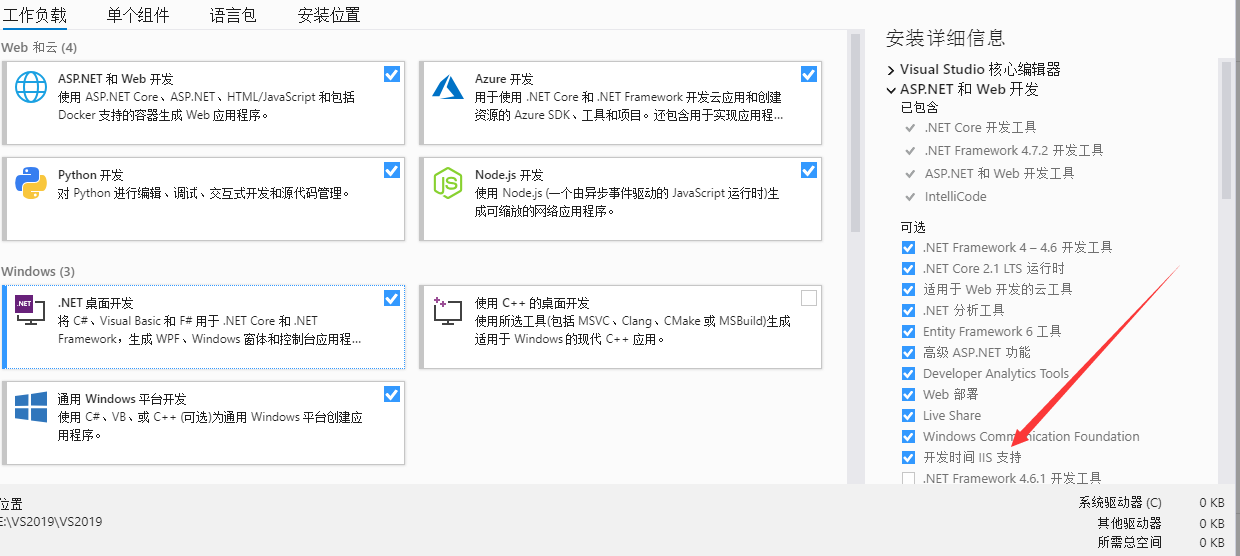This screenshot has height=556, width=1240.
Task: Select the 通用 Windows 平台开发 workload title
Action: pos(122,399)
